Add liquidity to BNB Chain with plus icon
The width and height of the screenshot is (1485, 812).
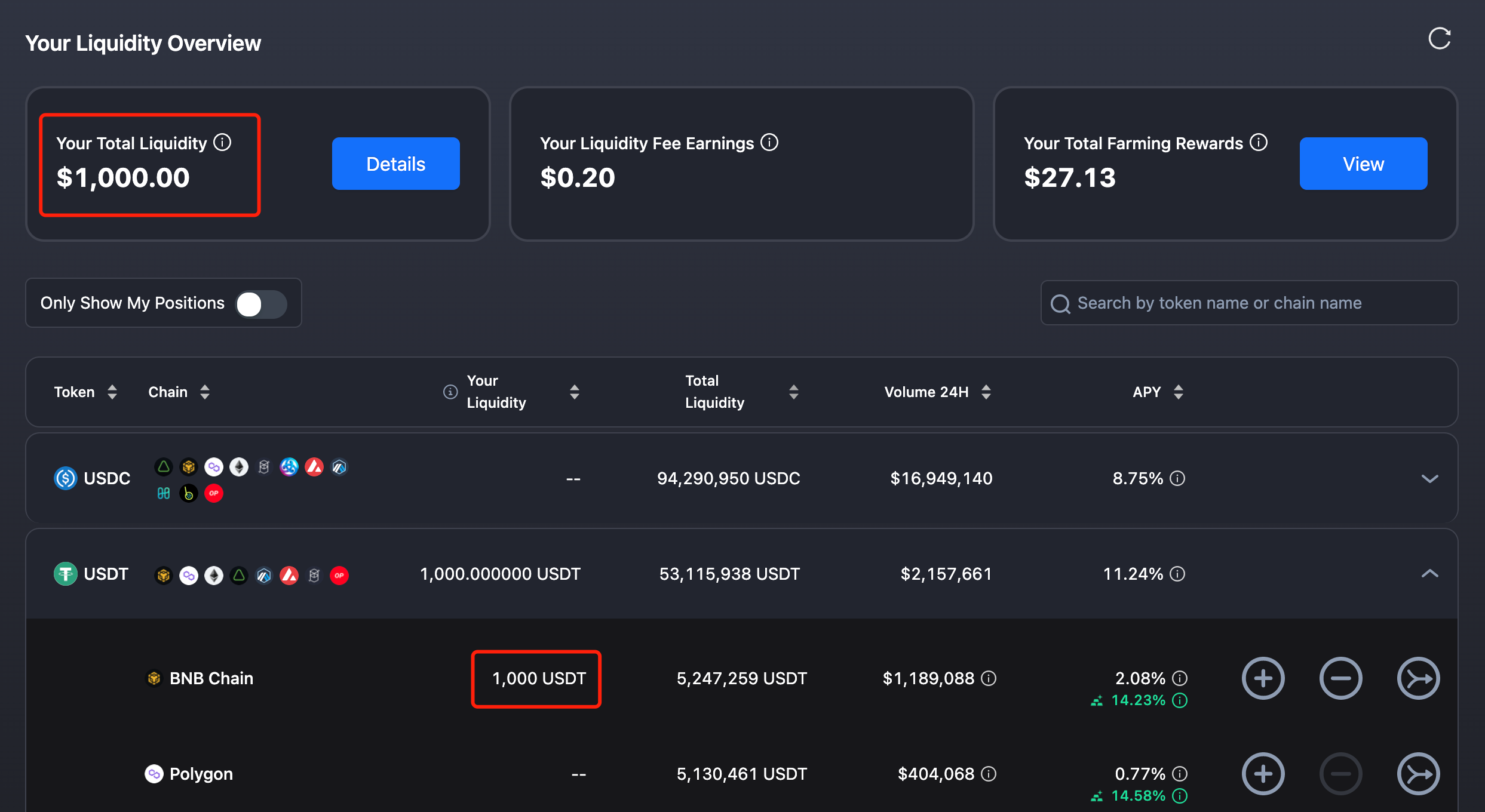pos(1263,678)
